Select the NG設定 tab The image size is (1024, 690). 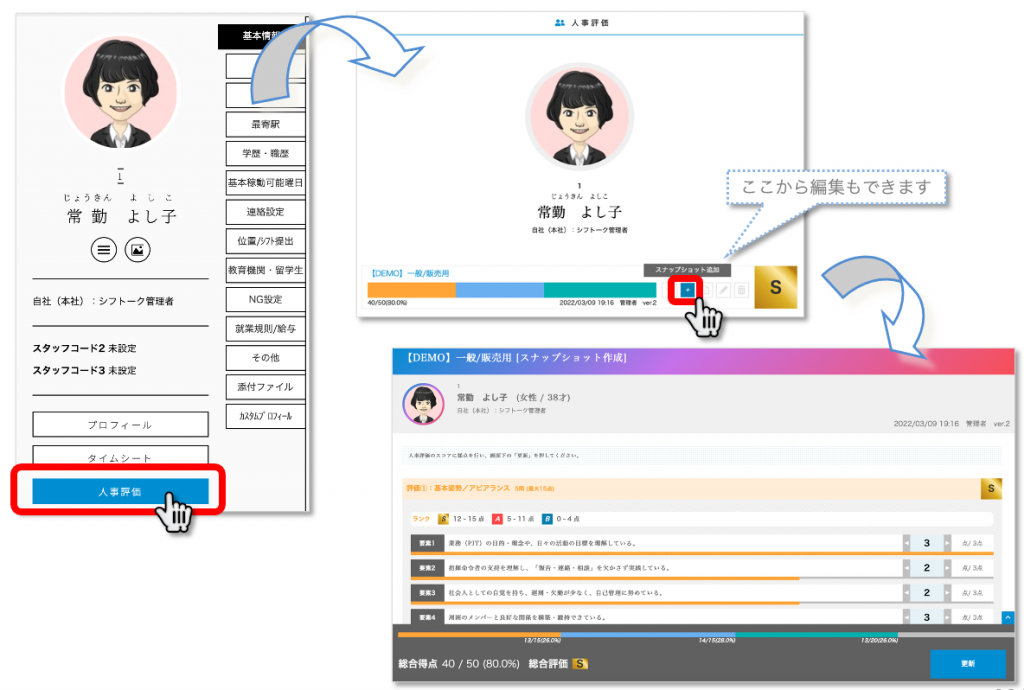(x=265, y=299)
